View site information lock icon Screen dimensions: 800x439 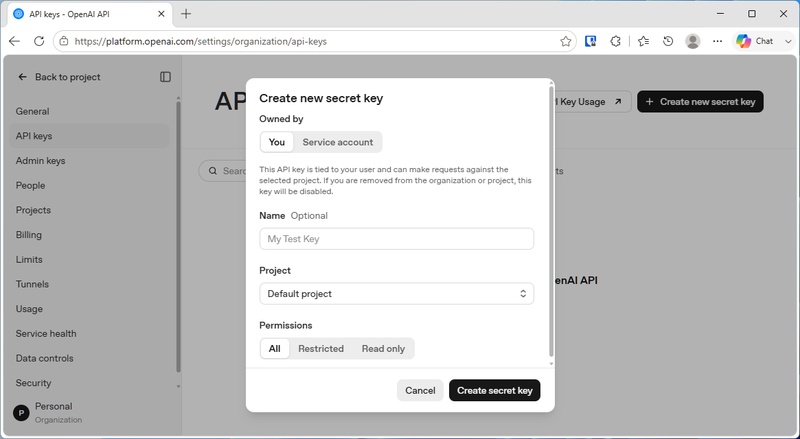point(64,41)
